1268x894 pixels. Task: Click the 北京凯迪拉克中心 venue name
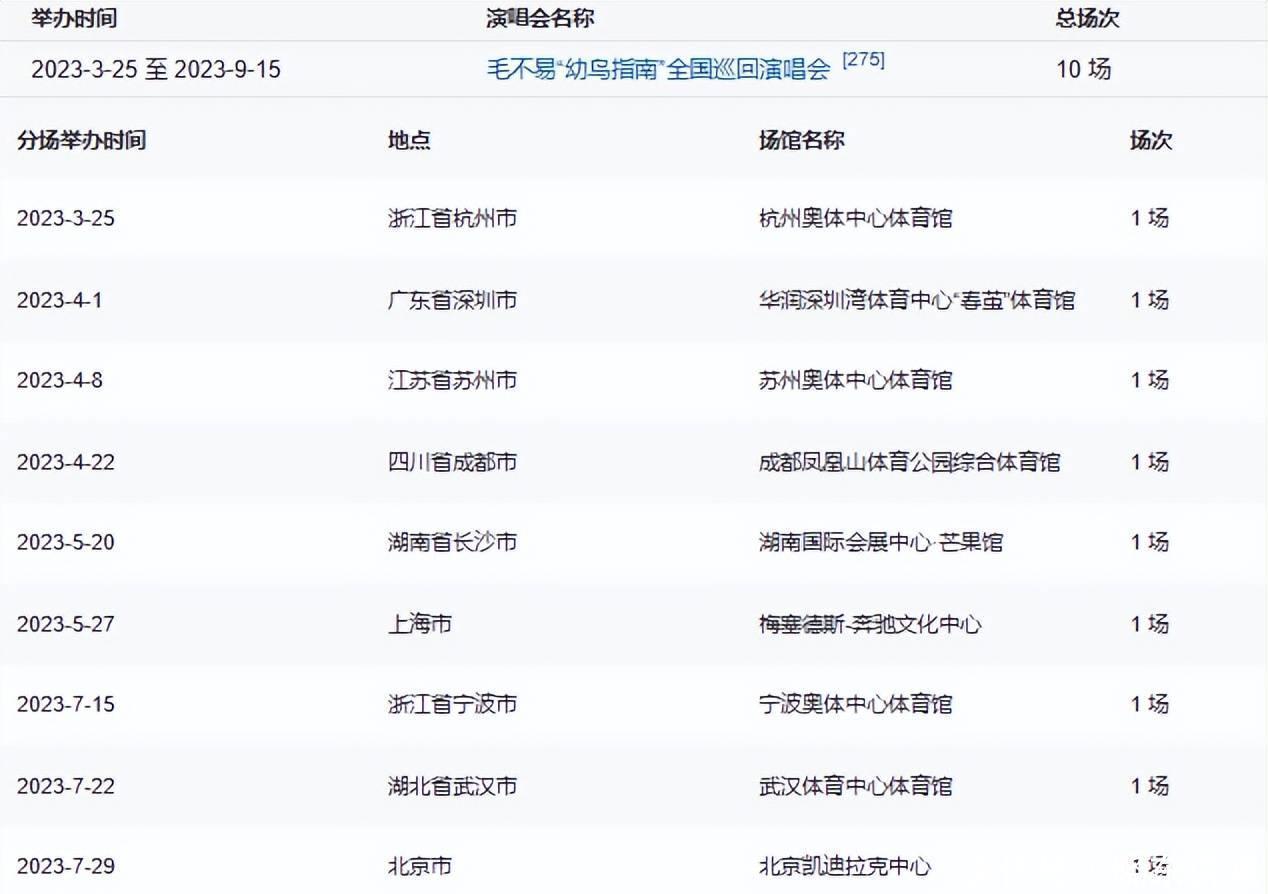[845, 867]
